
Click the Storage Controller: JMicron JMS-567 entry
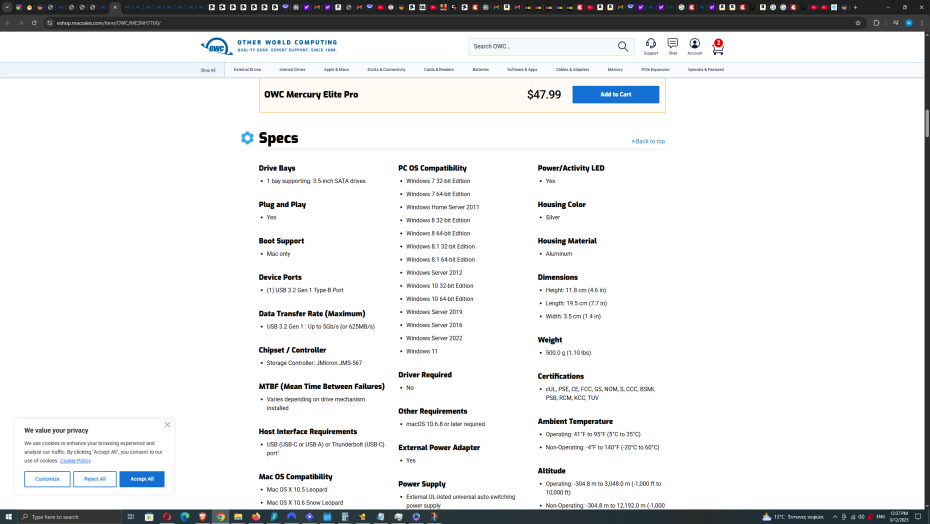click(314, 363)
